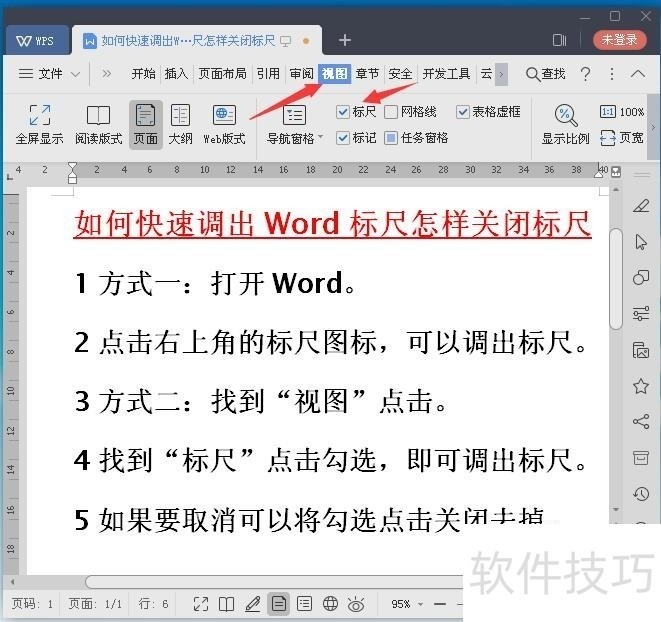This screenshot has width=661, height=622.
Task: Open the zoom percentage 95% dropdown
Action: pyautogui.click(x=420, y=604)
